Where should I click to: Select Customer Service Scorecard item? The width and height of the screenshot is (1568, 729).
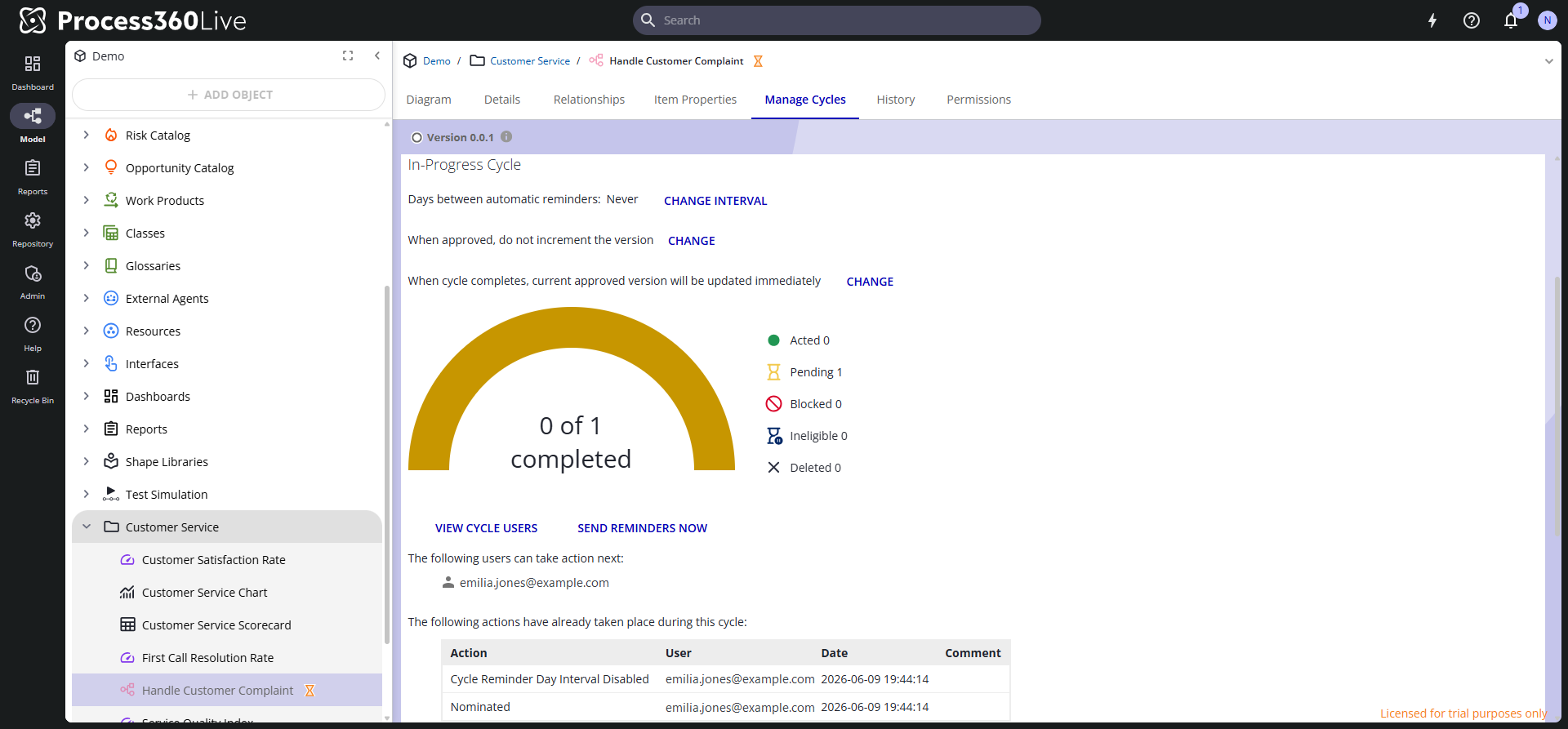coord(216,625)
